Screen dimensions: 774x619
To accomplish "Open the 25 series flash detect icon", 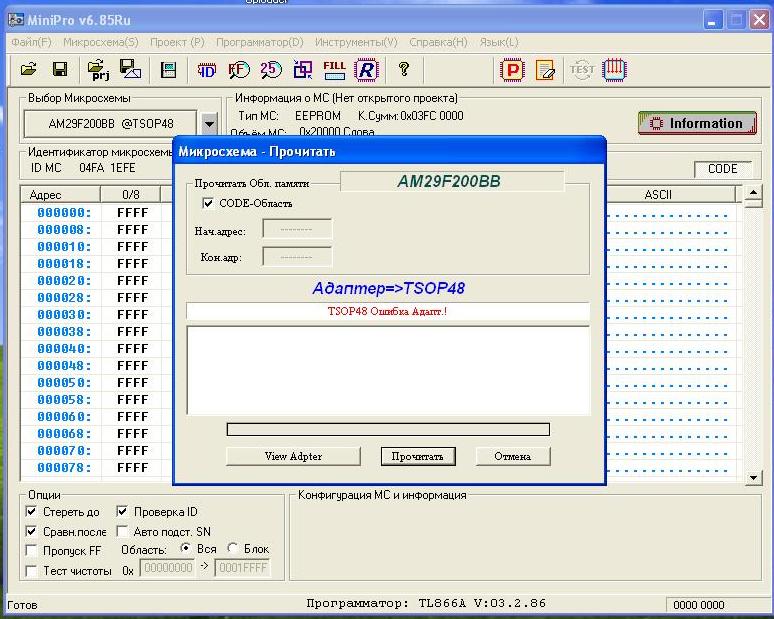I will 271,69.
